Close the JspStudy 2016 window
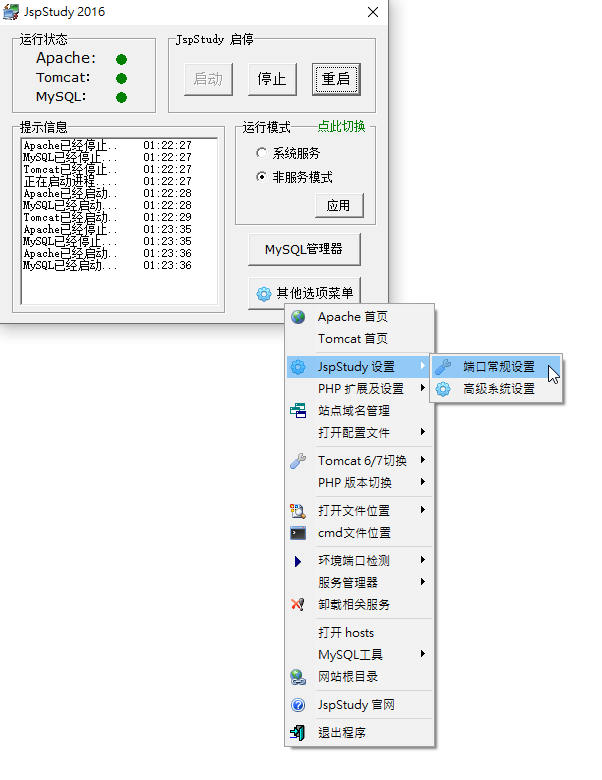 point(373,12)
